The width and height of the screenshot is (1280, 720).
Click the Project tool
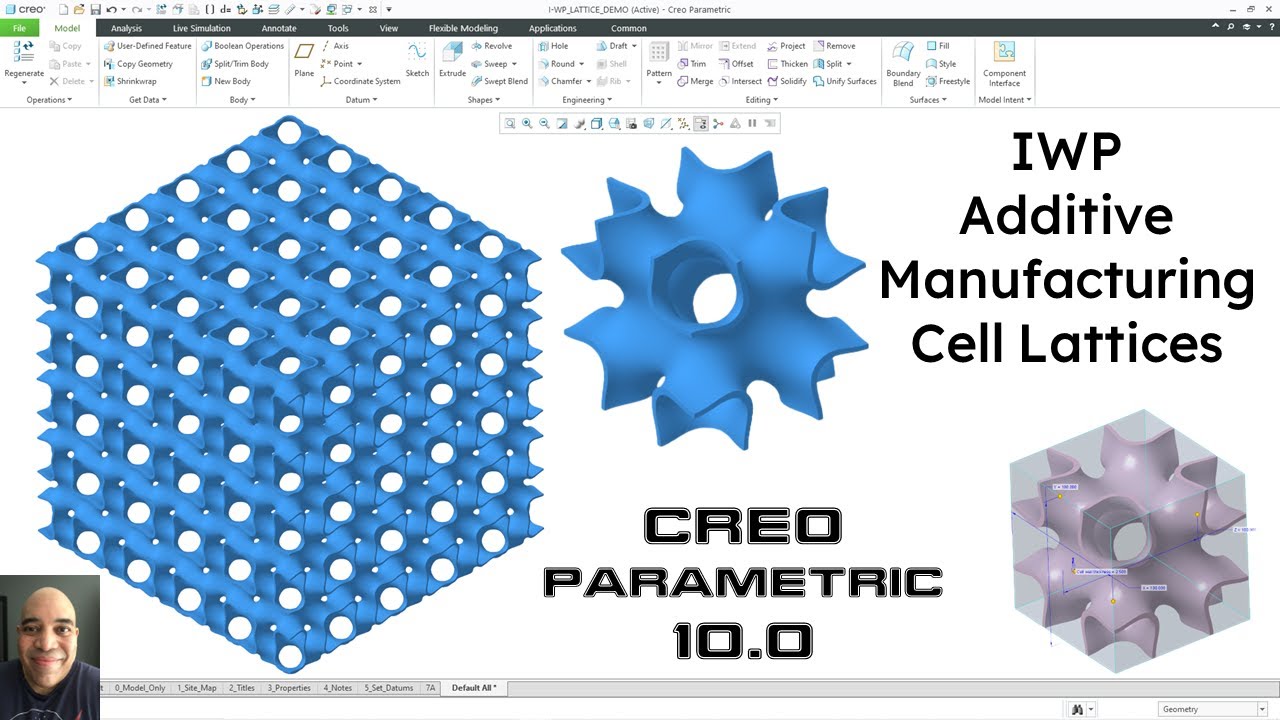pyautogui.click(x=786, y=46)
